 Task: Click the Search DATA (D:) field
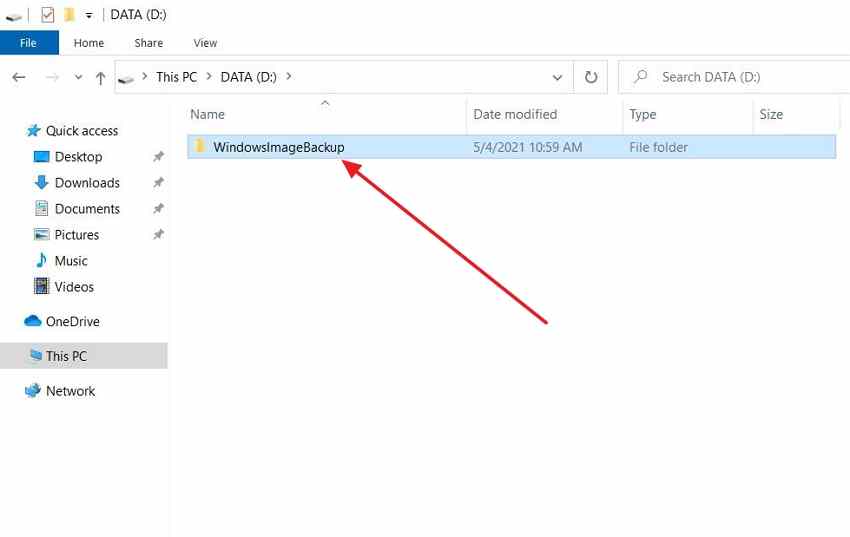tap(735, 77)
